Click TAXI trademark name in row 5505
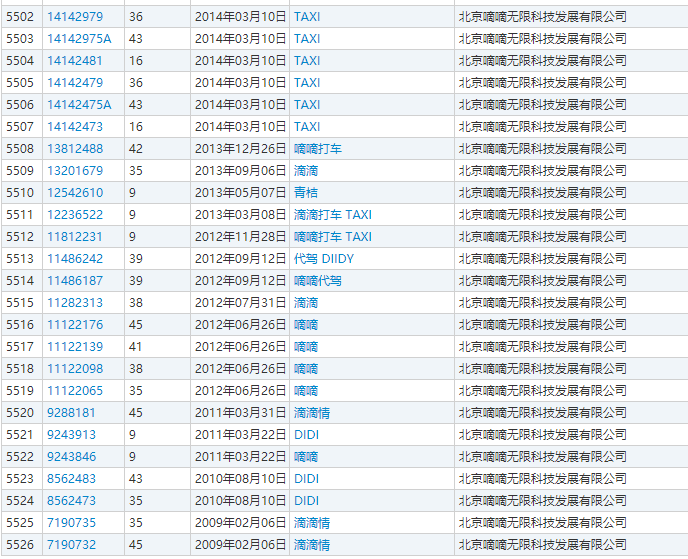The height and width of the screenshot is (559, 688). click(307, 82)
